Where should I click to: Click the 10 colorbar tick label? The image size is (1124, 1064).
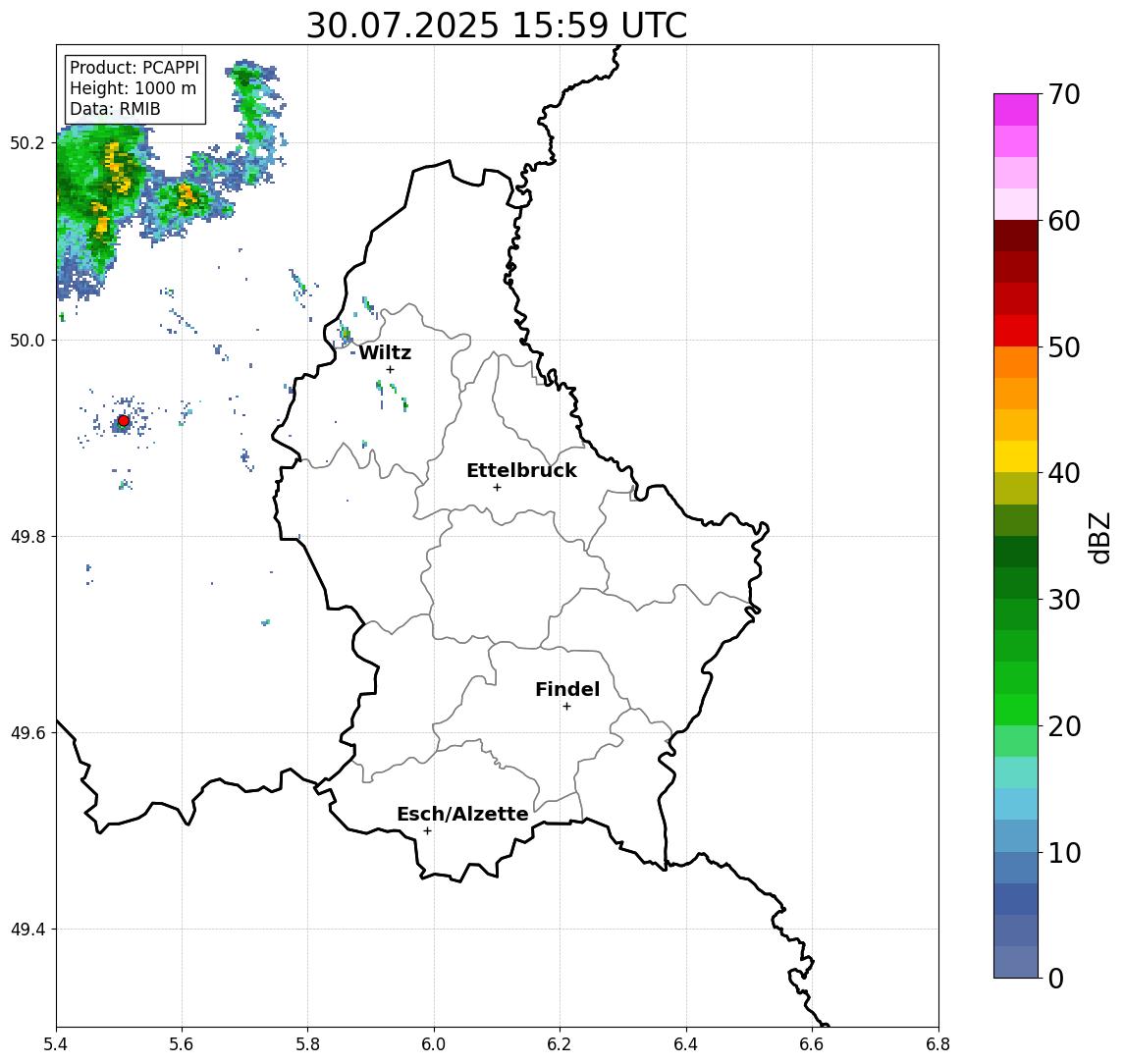[1064, 852]
